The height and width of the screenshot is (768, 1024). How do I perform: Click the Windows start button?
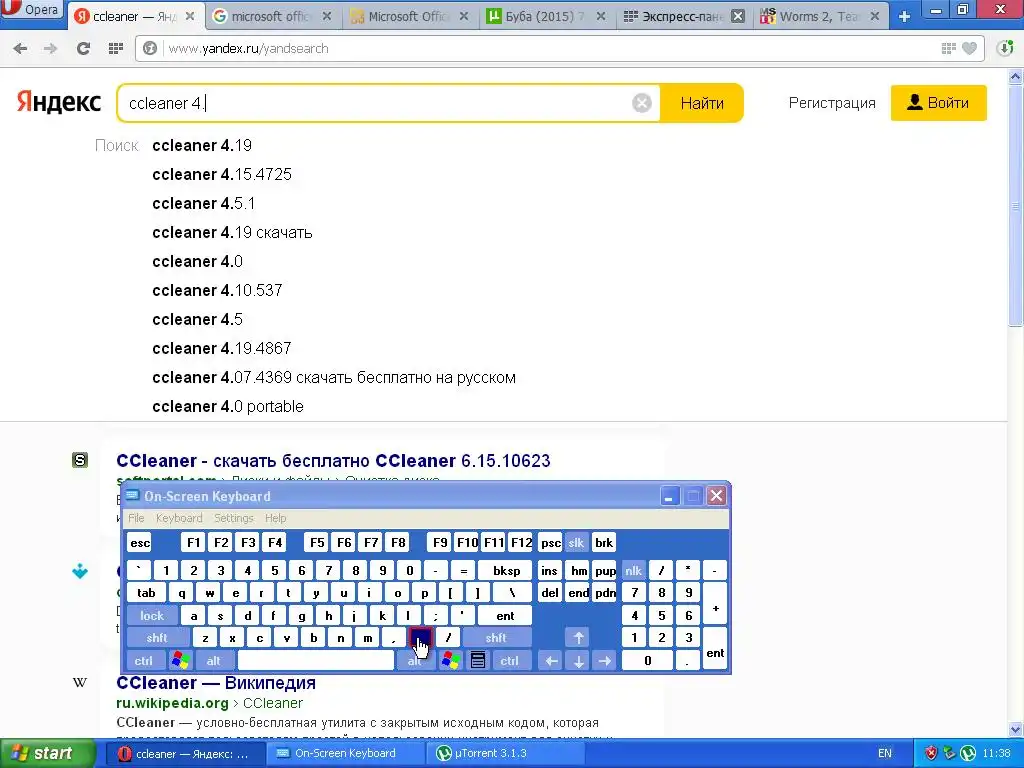(47, 754)
